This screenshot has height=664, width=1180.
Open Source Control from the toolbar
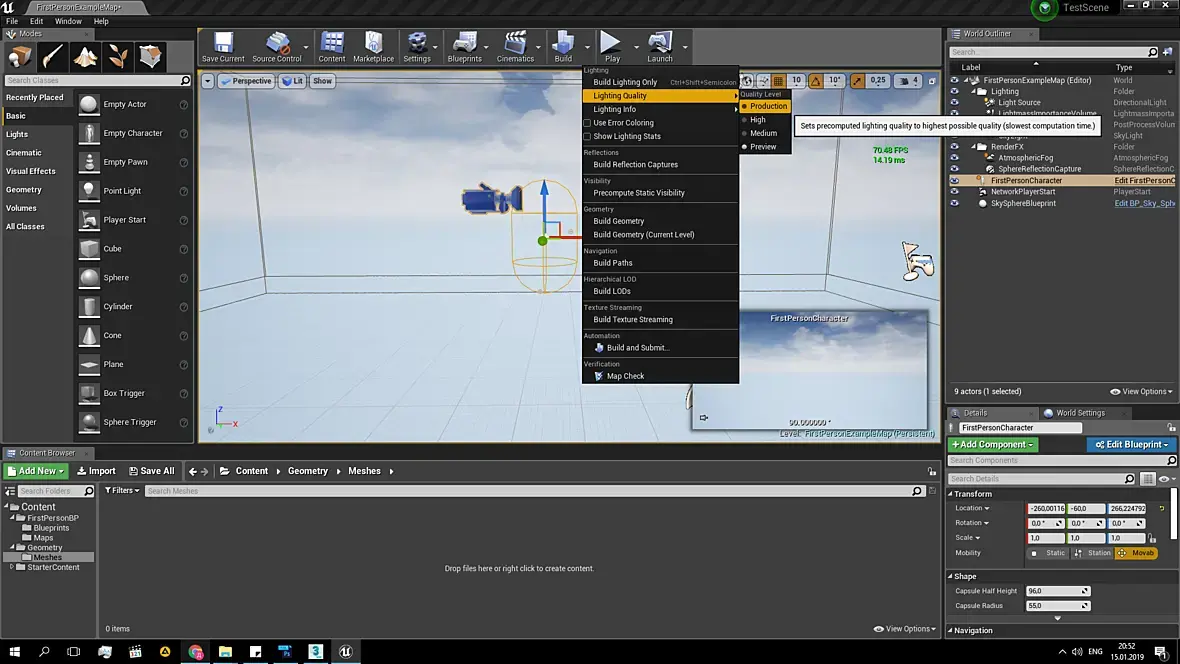tap(276, 46)
